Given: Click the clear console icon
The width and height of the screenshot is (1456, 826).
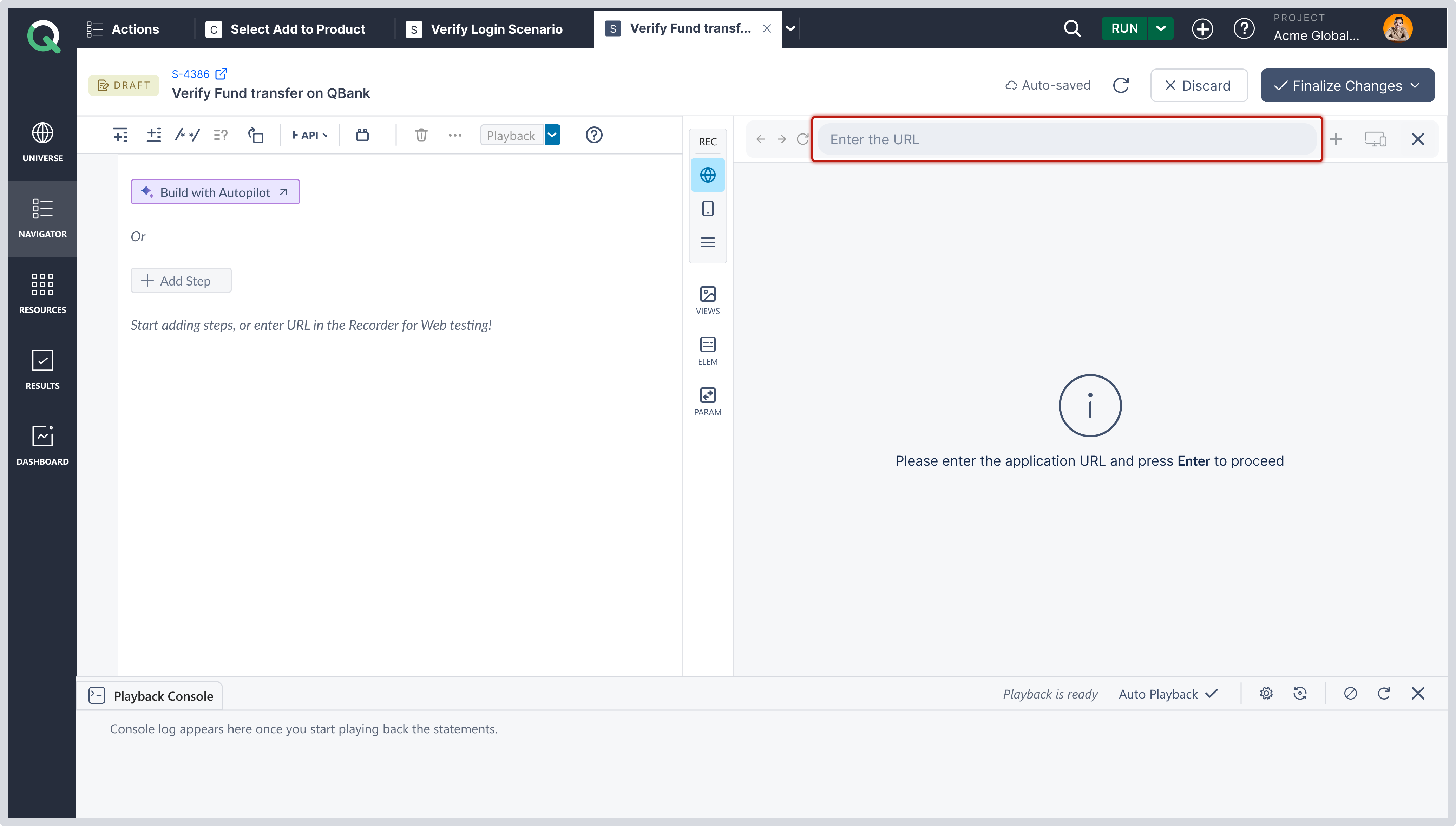Looking at the screenshot, I should point(1350,693).
